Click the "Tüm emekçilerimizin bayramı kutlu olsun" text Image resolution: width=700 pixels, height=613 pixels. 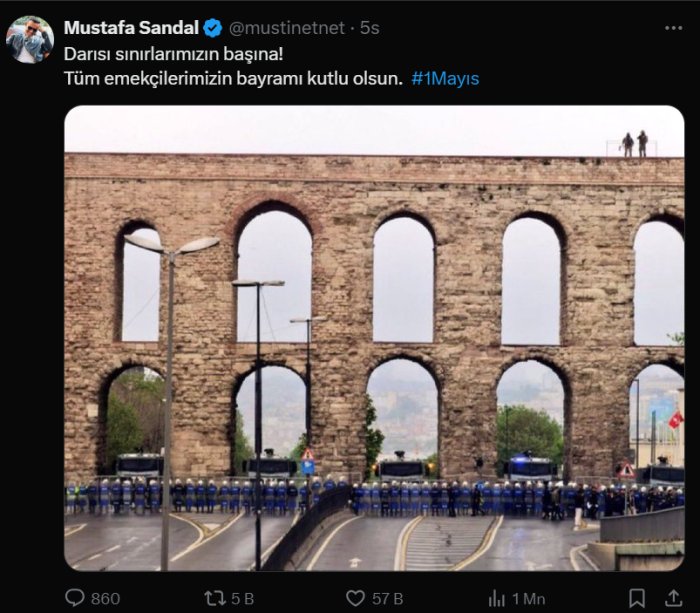(232, 78)
